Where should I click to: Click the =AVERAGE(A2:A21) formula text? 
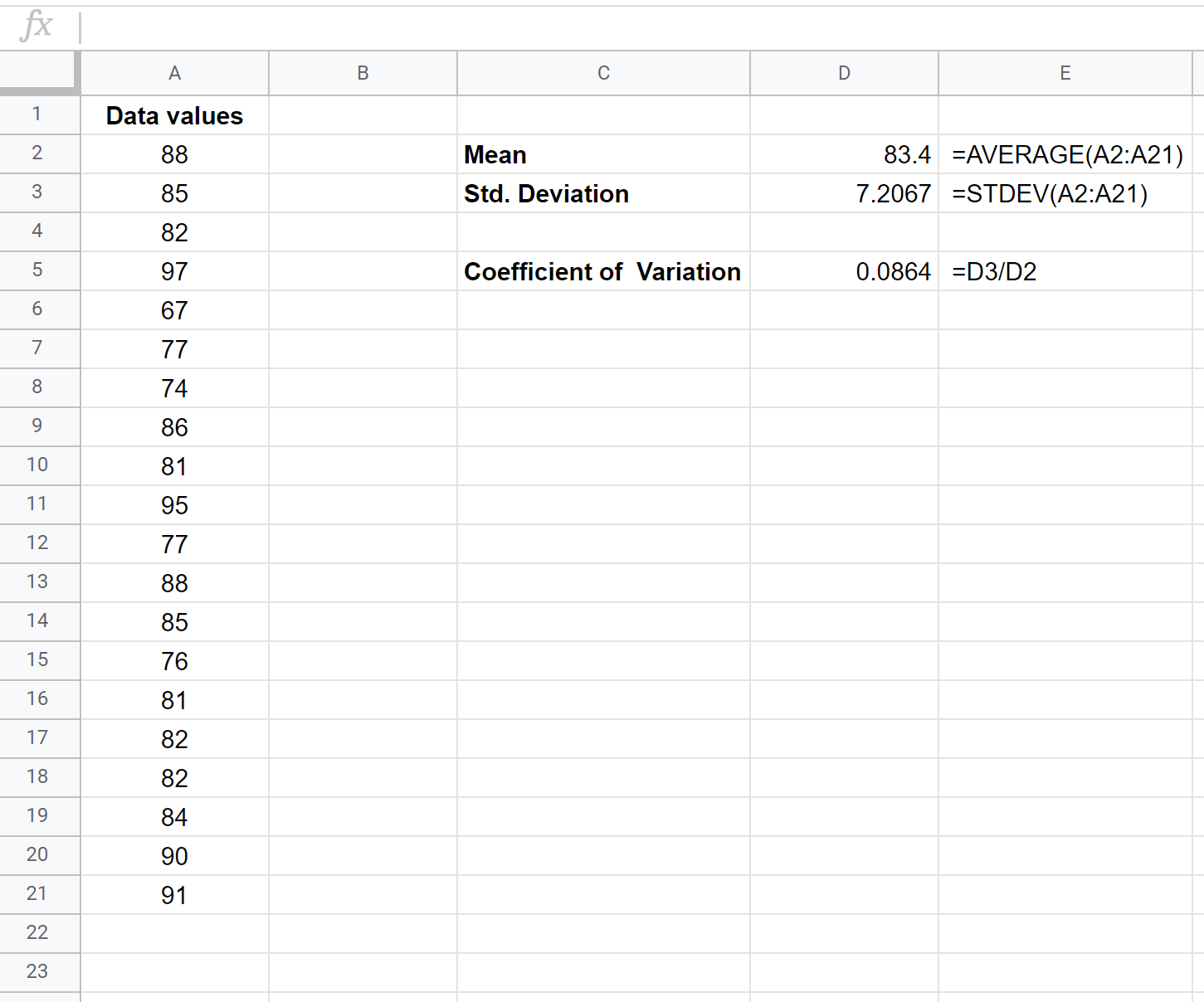click(x=1067, y=155)
